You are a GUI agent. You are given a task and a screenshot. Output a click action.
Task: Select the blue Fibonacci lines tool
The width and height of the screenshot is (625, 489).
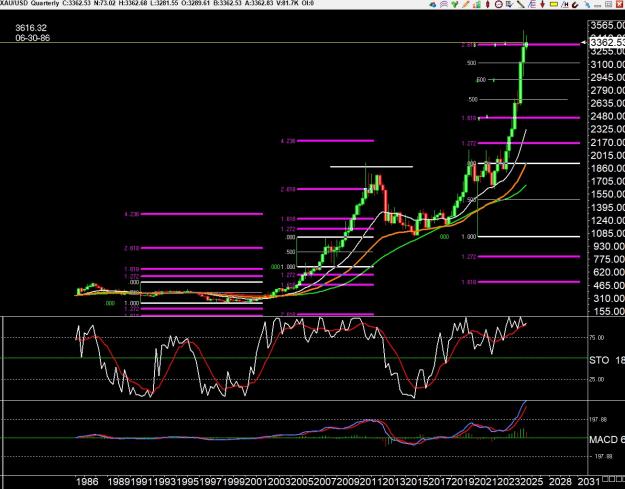(532, 4)
